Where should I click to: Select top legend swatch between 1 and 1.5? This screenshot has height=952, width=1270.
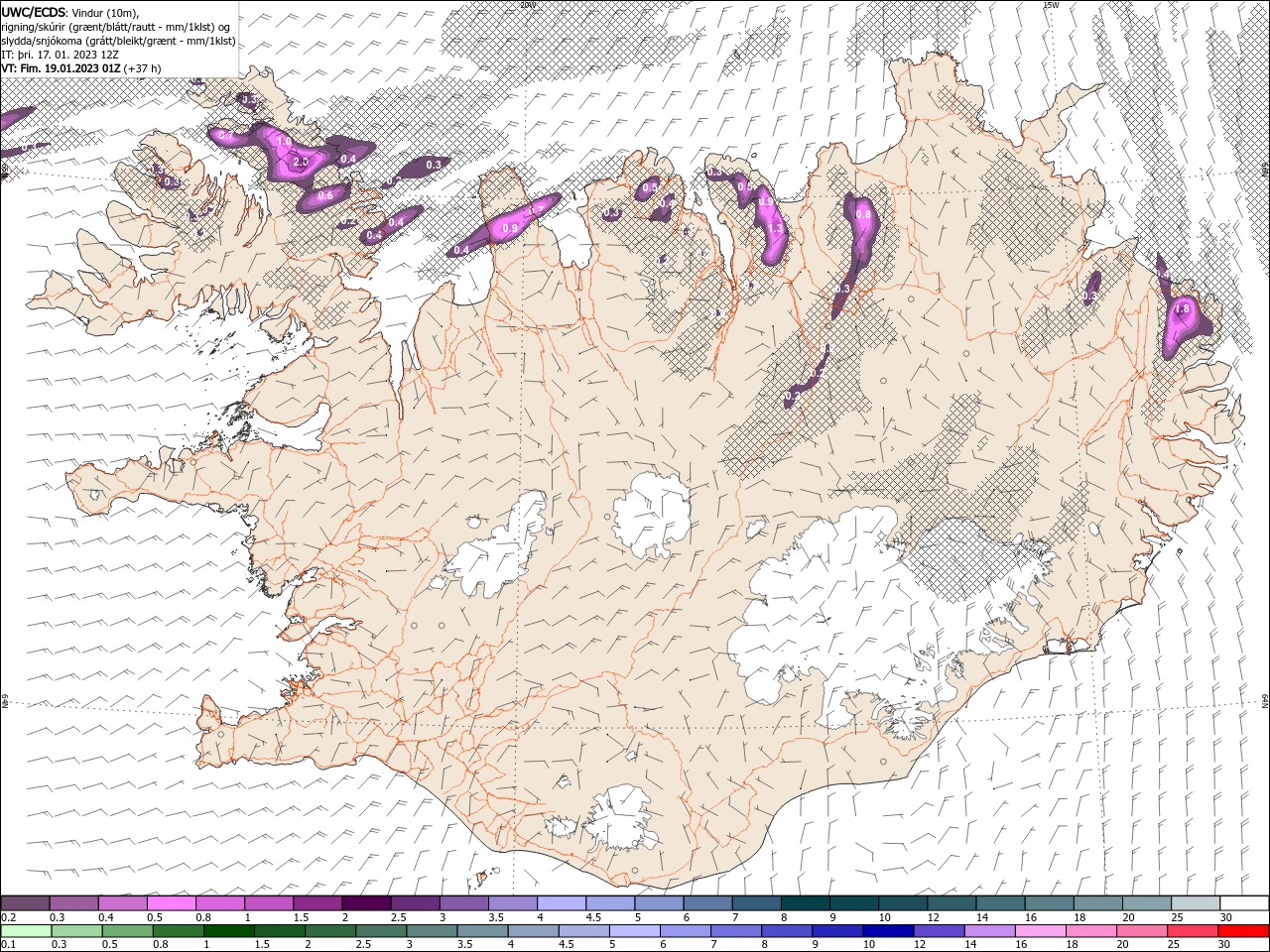[268, 902]
